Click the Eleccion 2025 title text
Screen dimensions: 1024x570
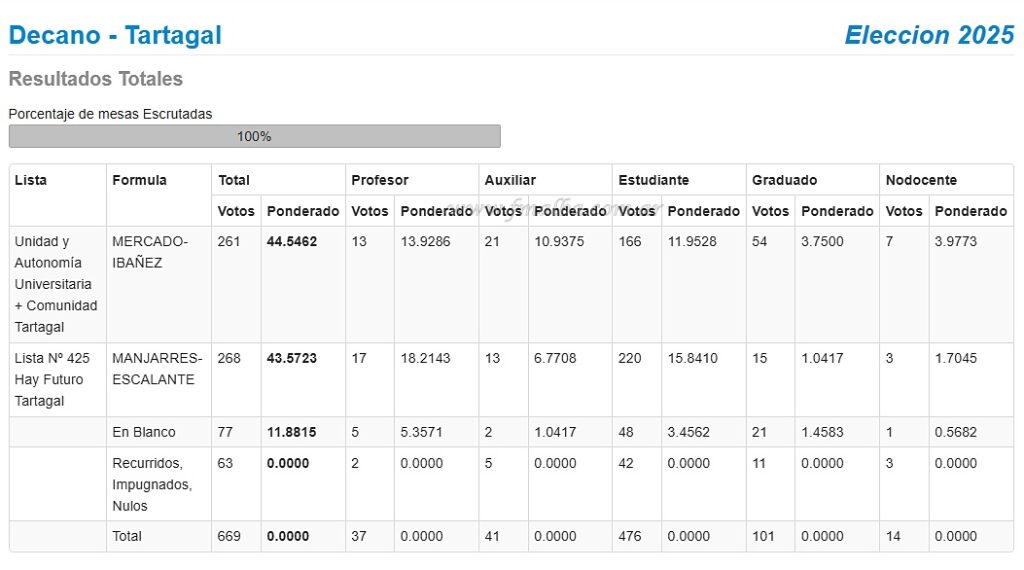(929, 35)
